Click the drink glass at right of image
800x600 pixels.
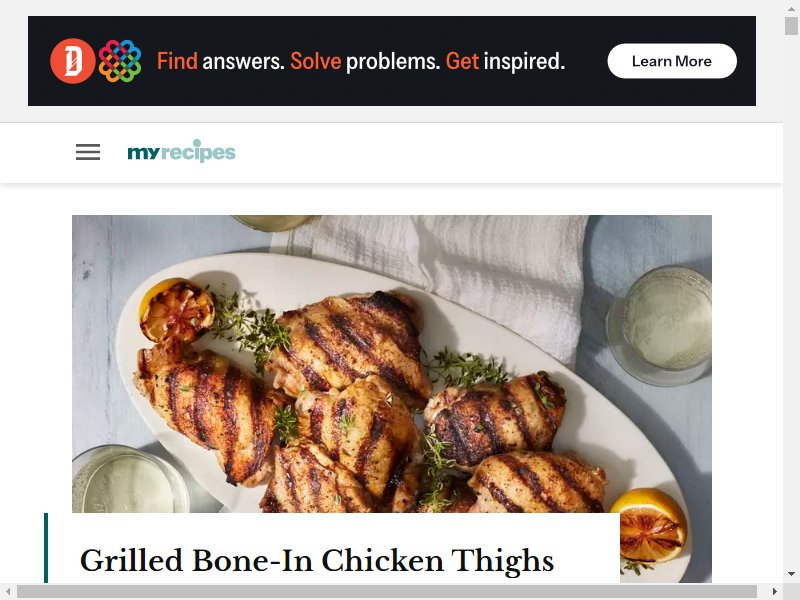[659, 325]
